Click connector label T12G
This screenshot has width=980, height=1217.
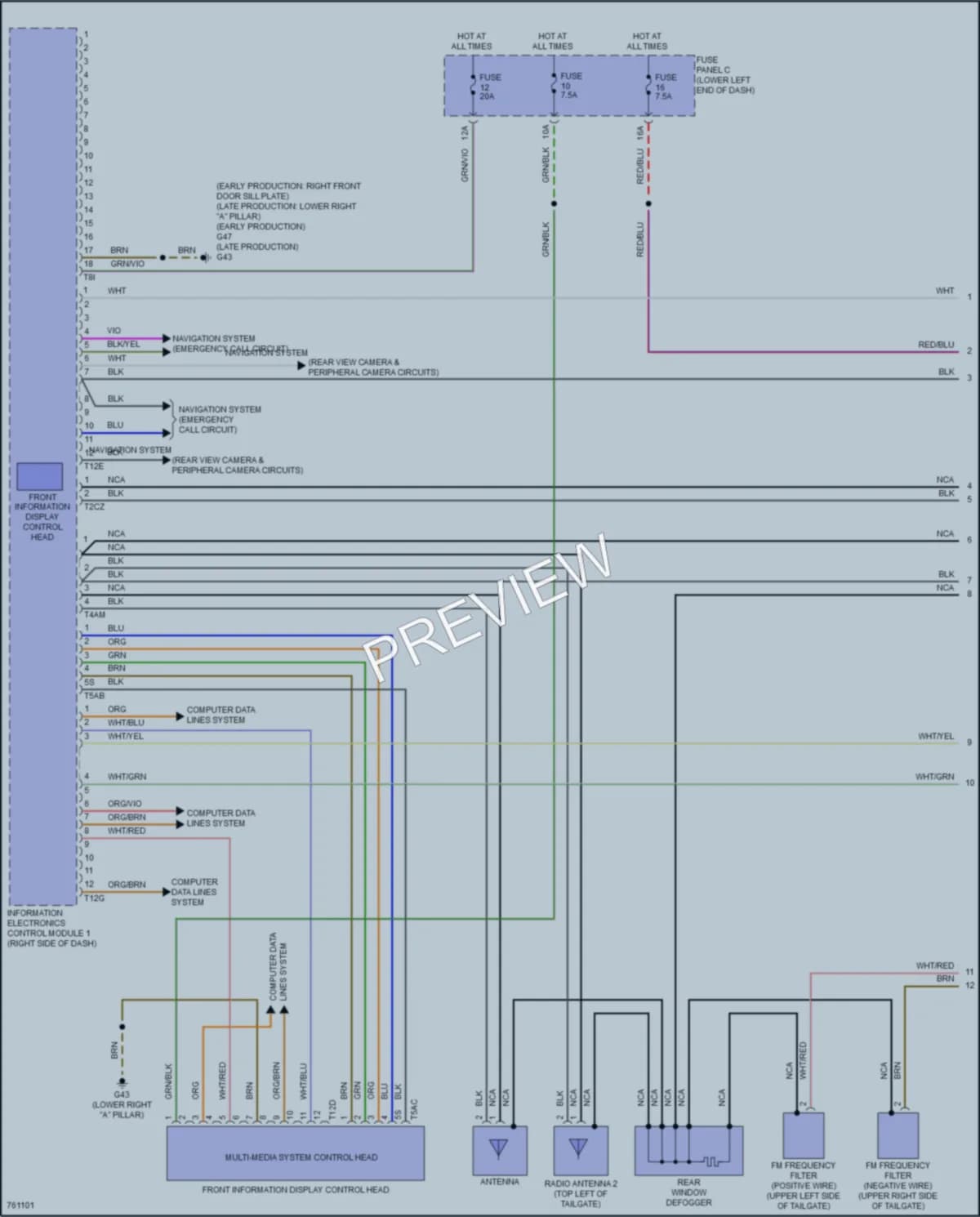[x=94, y=898]
